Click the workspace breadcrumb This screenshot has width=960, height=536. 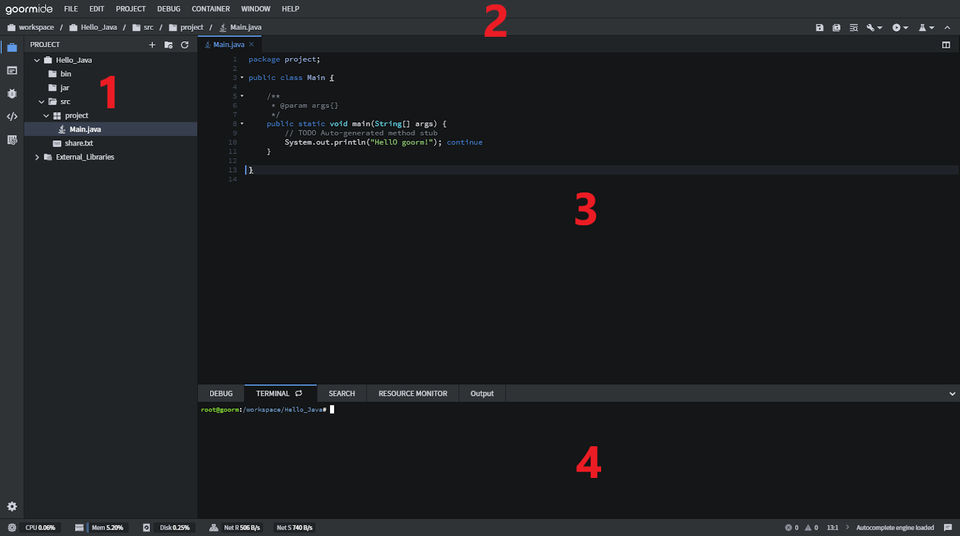click(36, 27)
